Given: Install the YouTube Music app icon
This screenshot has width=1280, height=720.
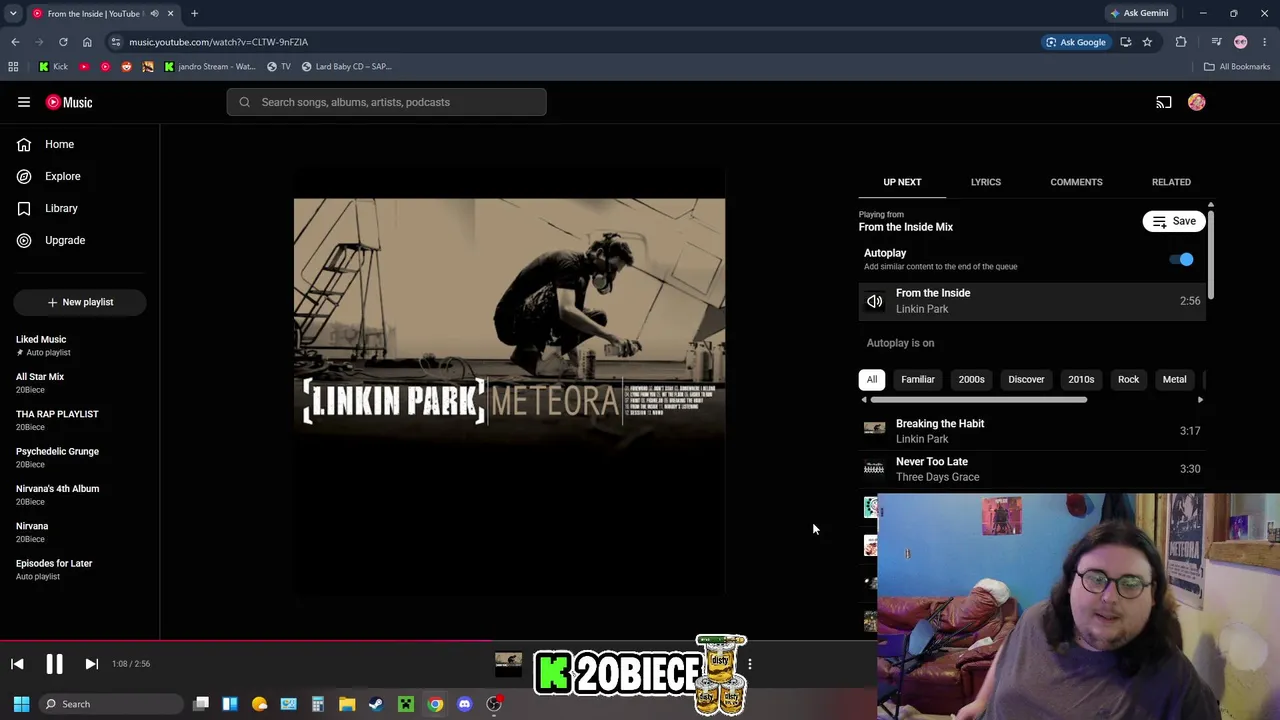Looking at the screenshot, I should [x=1126, y=42].
